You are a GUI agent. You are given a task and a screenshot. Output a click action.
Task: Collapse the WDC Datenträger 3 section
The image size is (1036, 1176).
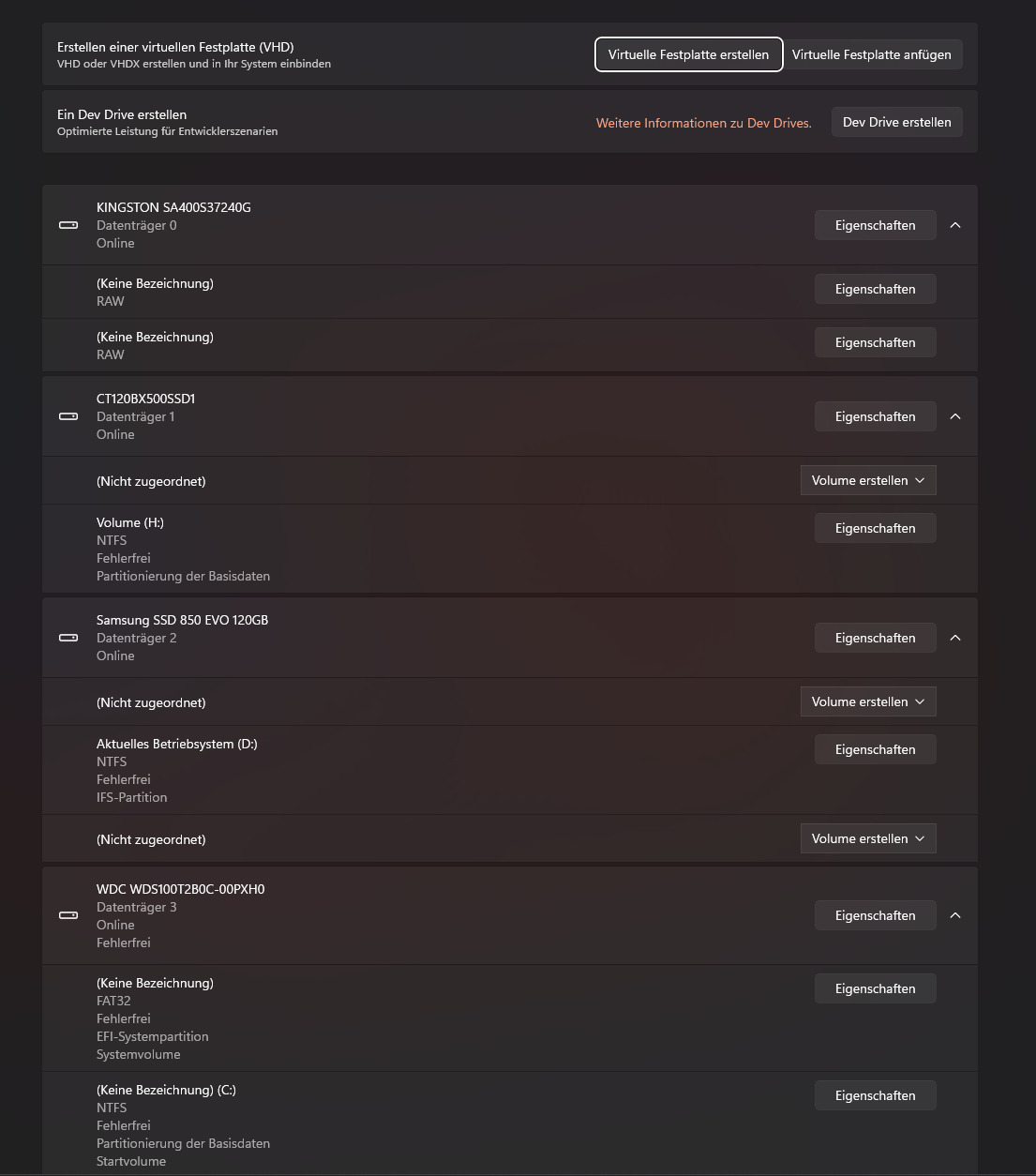955,915
